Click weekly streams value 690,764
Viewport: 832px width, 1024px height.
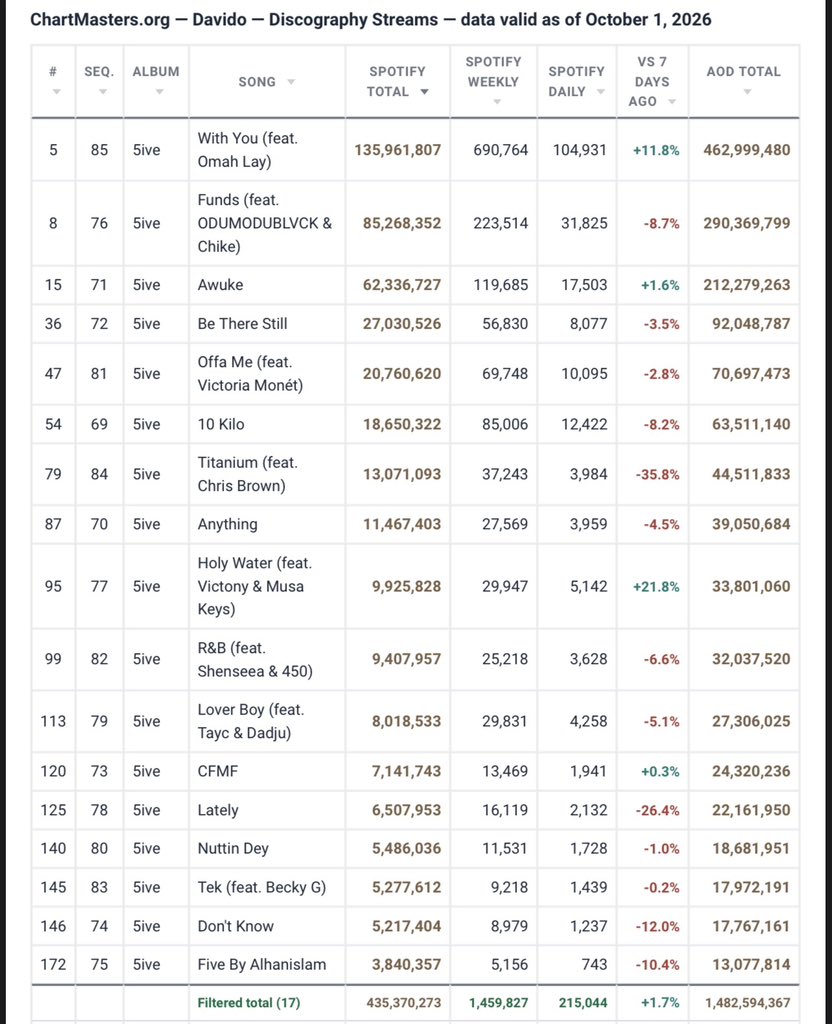click(x=500, y=150)
